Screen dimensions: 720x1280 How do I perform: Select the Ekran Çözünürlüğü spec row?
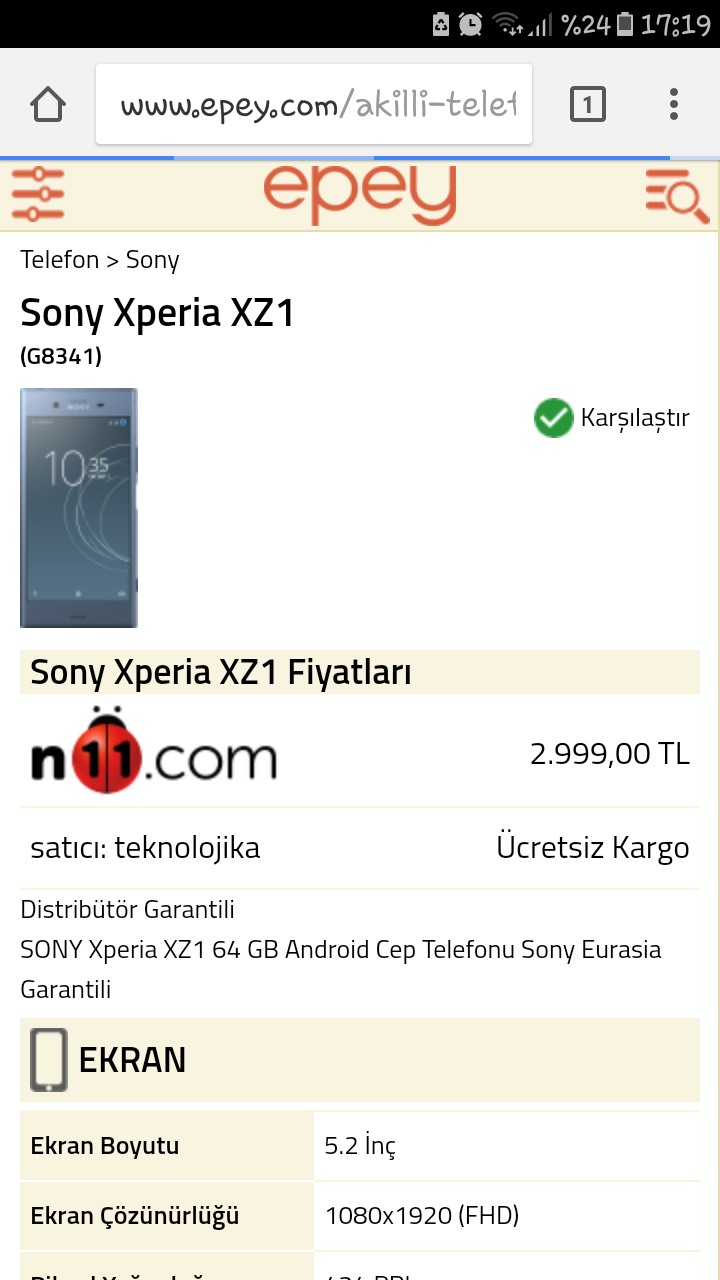[x=360, y=1216]
